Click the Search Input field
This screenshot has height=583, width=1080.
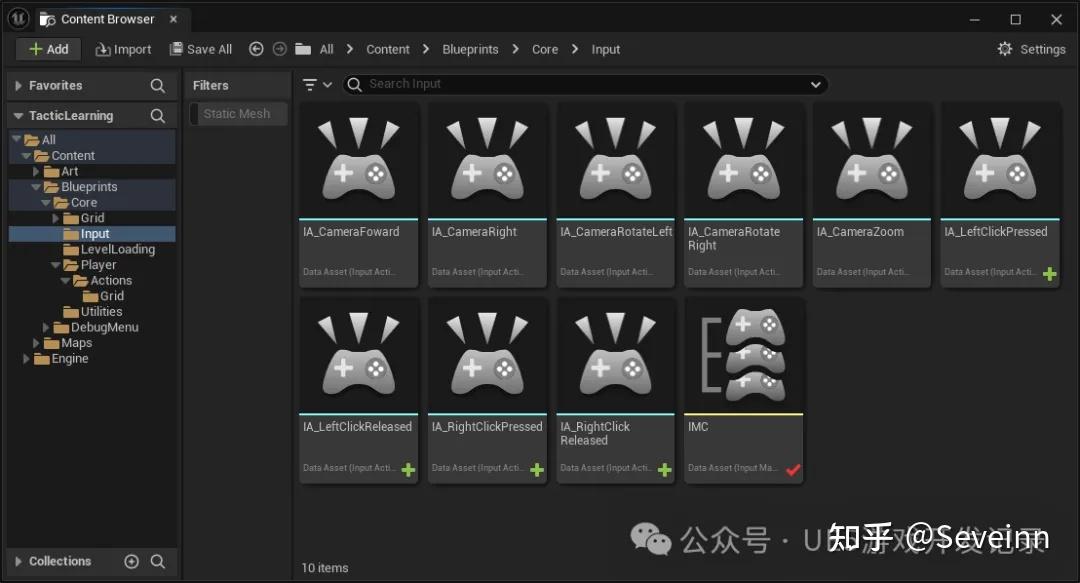(585, 84)
